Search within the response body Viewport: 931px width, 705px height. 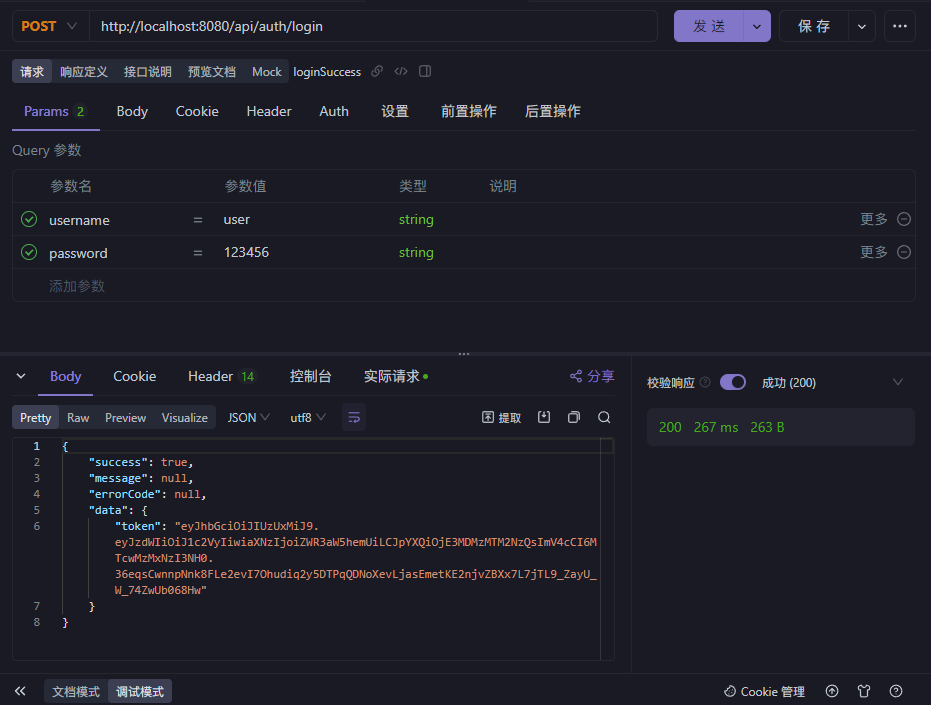tap(604, 417)
